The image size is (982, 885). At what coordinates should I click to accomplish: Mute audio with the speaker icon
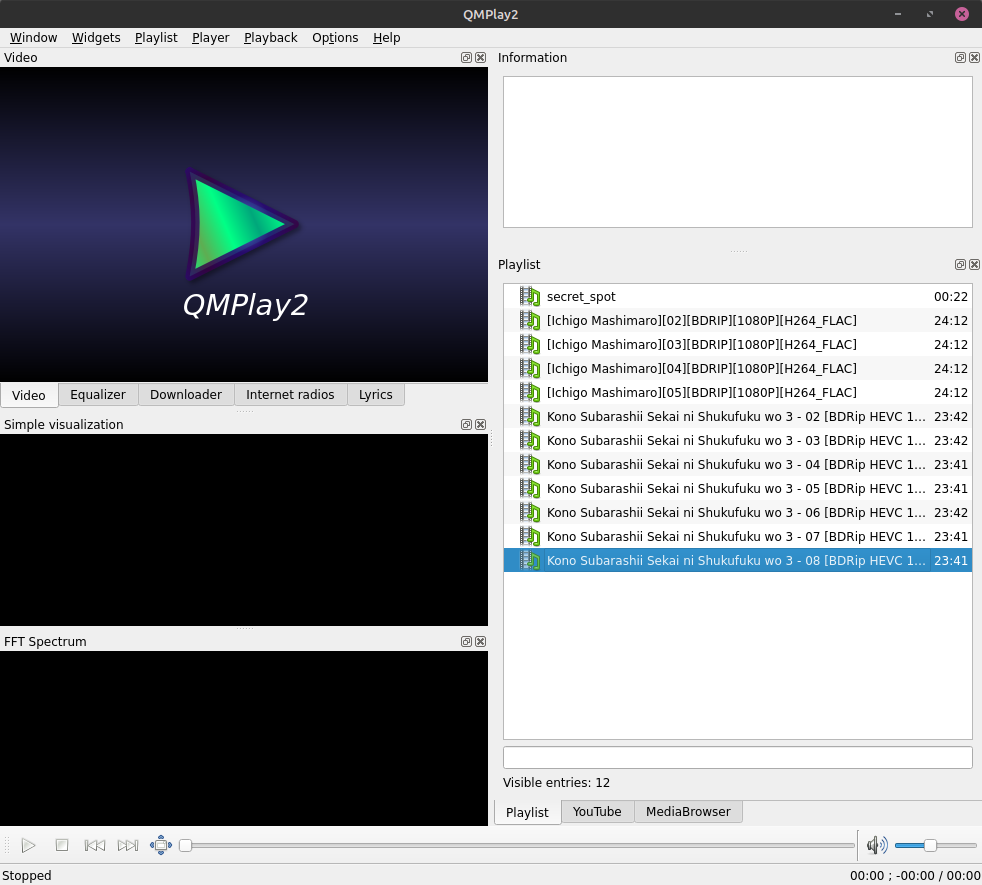[877, 846]
